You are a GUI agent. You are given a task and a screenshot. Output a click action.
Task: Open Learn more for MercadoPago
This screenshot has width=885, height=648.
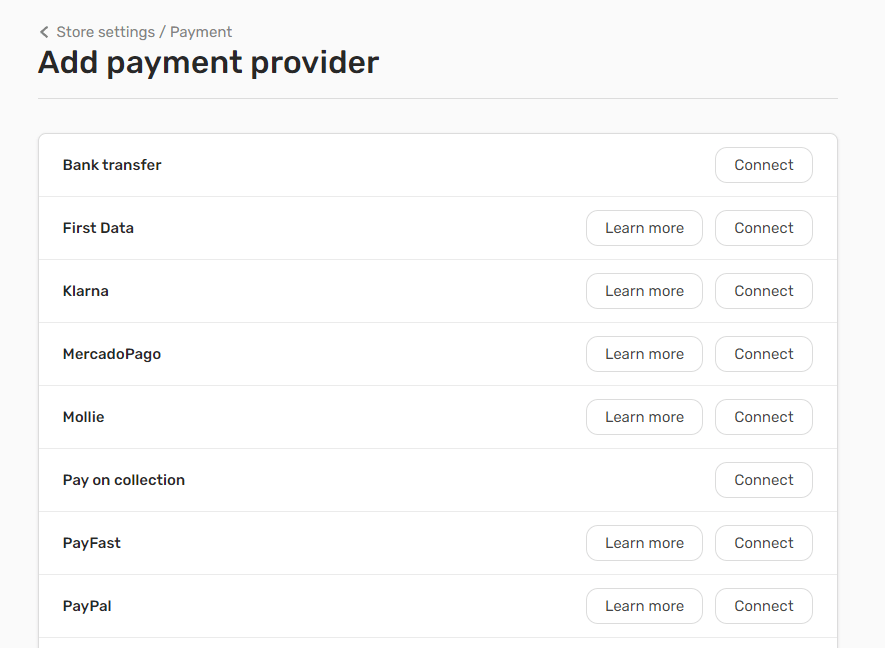[x=644, y=353]
